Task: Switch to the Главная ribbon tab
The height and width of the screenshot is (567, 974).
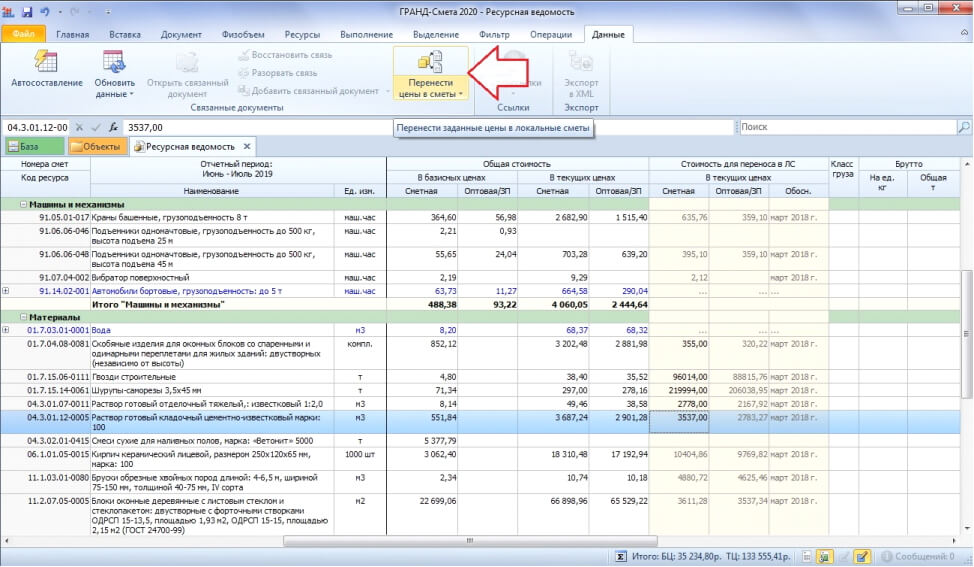Action: (x=73, y=35)
